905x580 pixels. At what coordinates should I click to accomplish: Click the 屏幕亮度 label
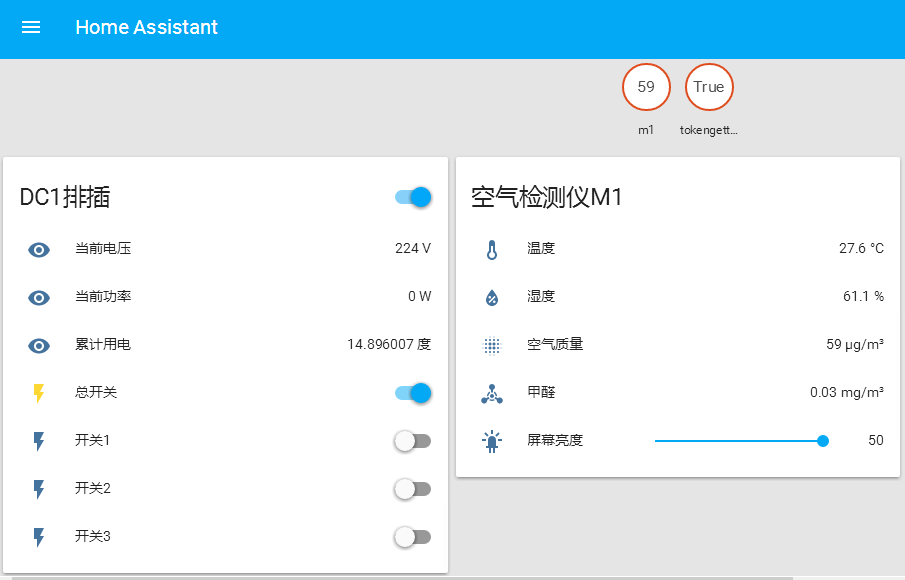point(555,440)
